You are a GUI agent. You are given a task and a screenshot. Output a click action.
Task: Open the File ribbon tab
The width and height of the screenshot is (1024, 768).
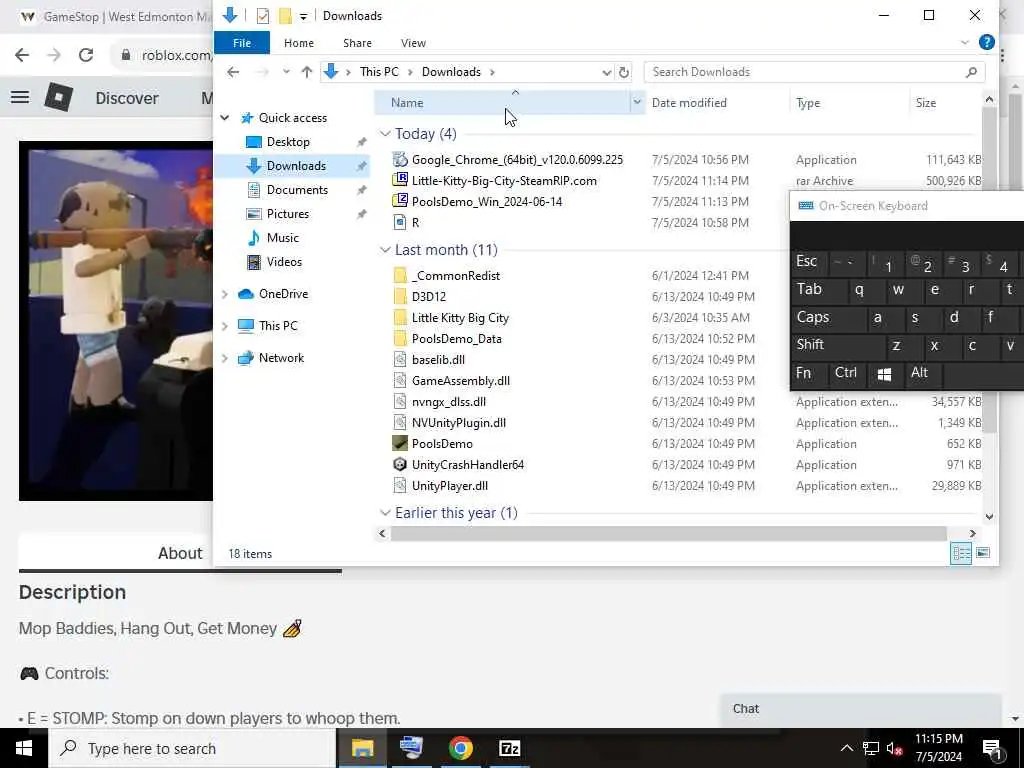click(242, 43)
